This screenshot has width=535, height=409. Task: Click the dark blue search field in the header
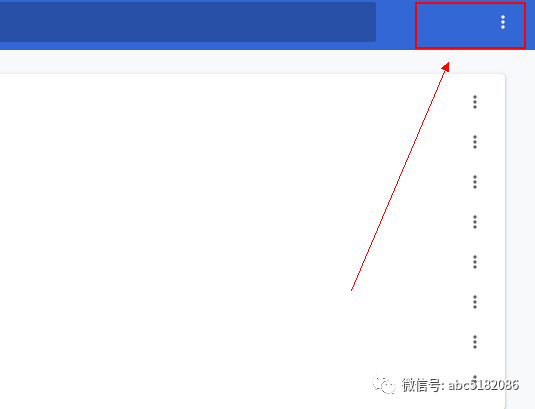click(188, 22)
